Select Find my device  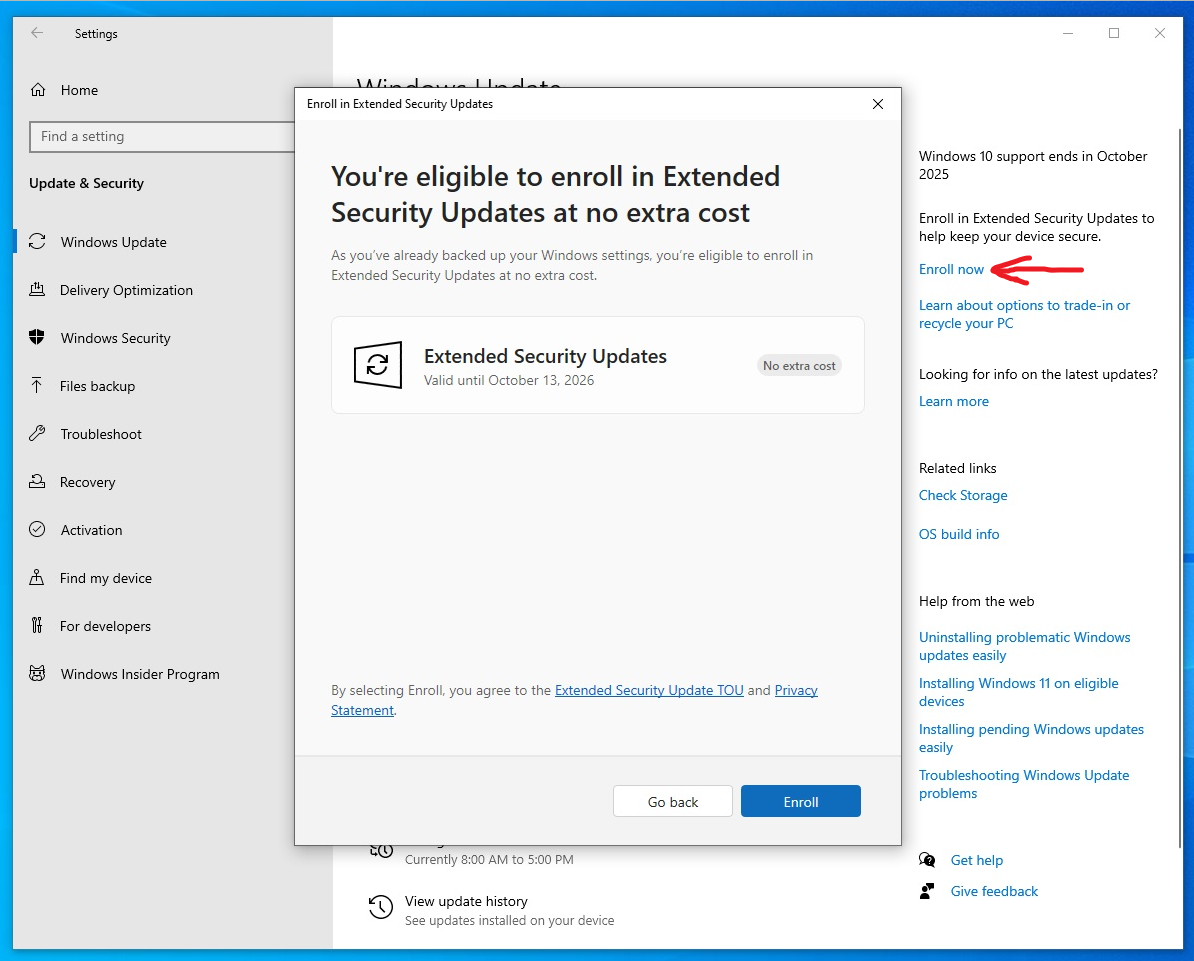pyautogui.click(x=106, y=578)
